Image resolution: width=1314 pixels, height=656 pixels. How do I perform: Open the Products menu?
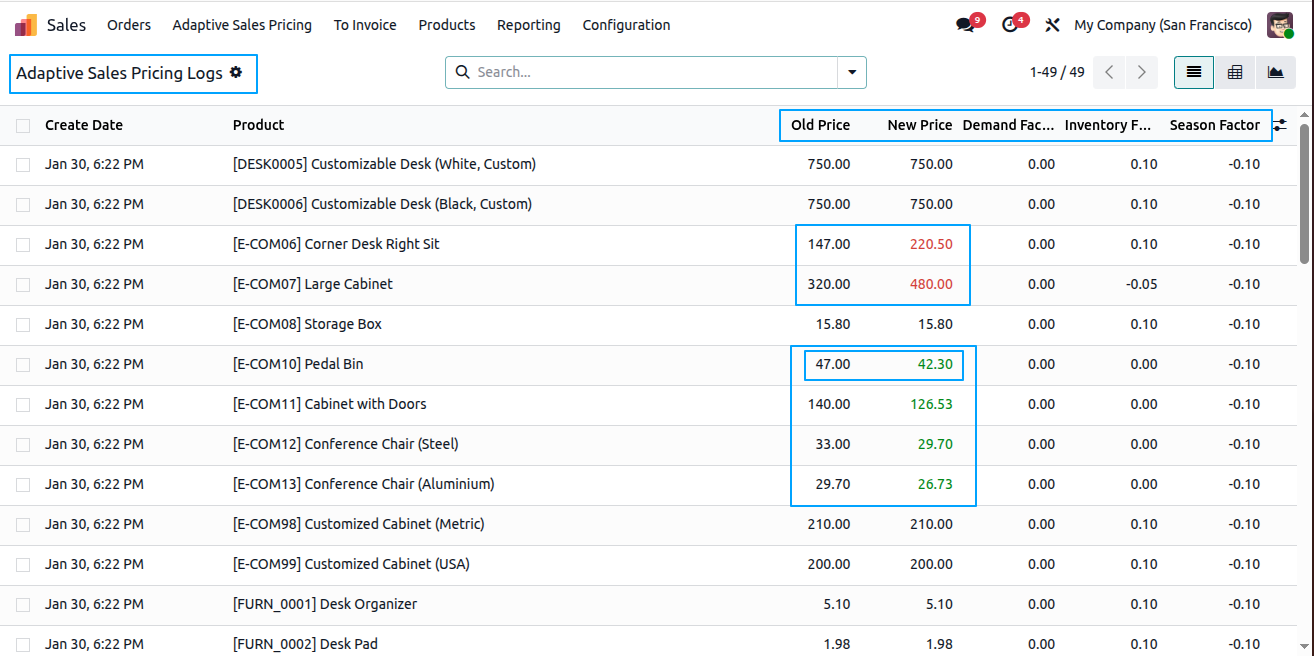pos(447,25)
